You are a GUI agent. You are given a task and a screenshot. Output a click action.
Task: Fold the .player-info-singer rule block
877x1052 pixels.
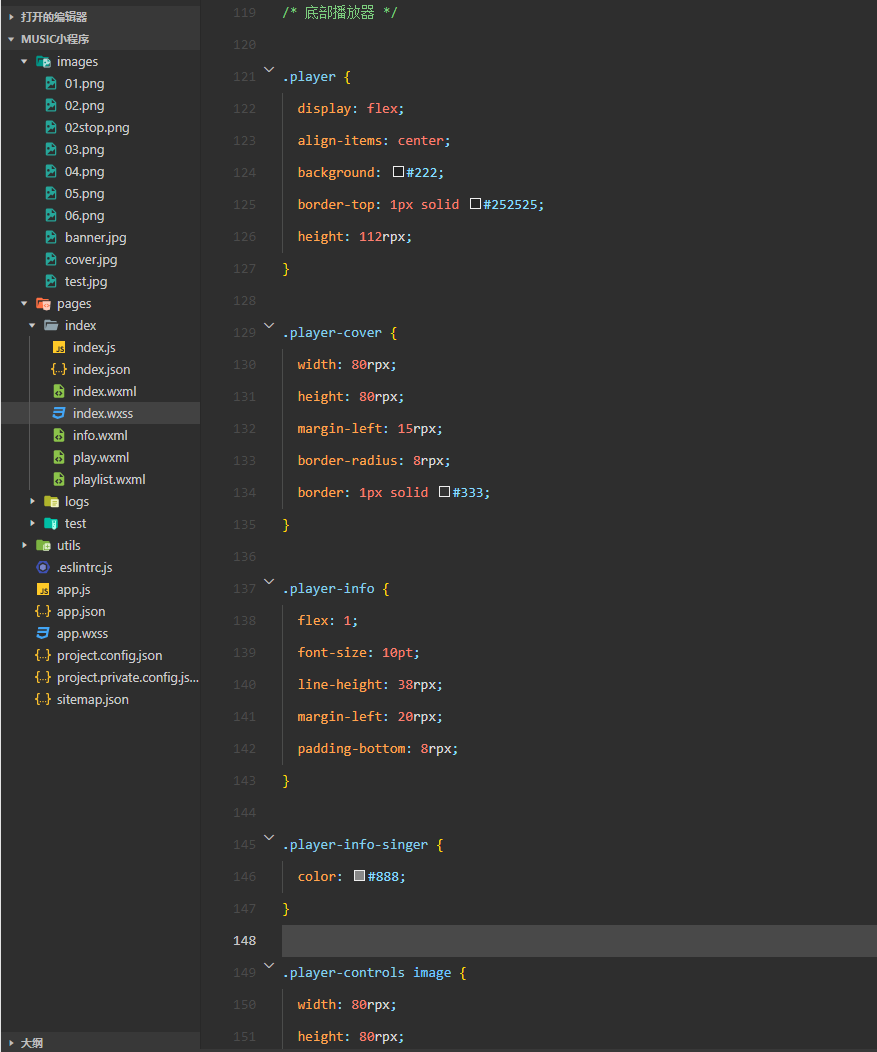(x=269, y=837)
